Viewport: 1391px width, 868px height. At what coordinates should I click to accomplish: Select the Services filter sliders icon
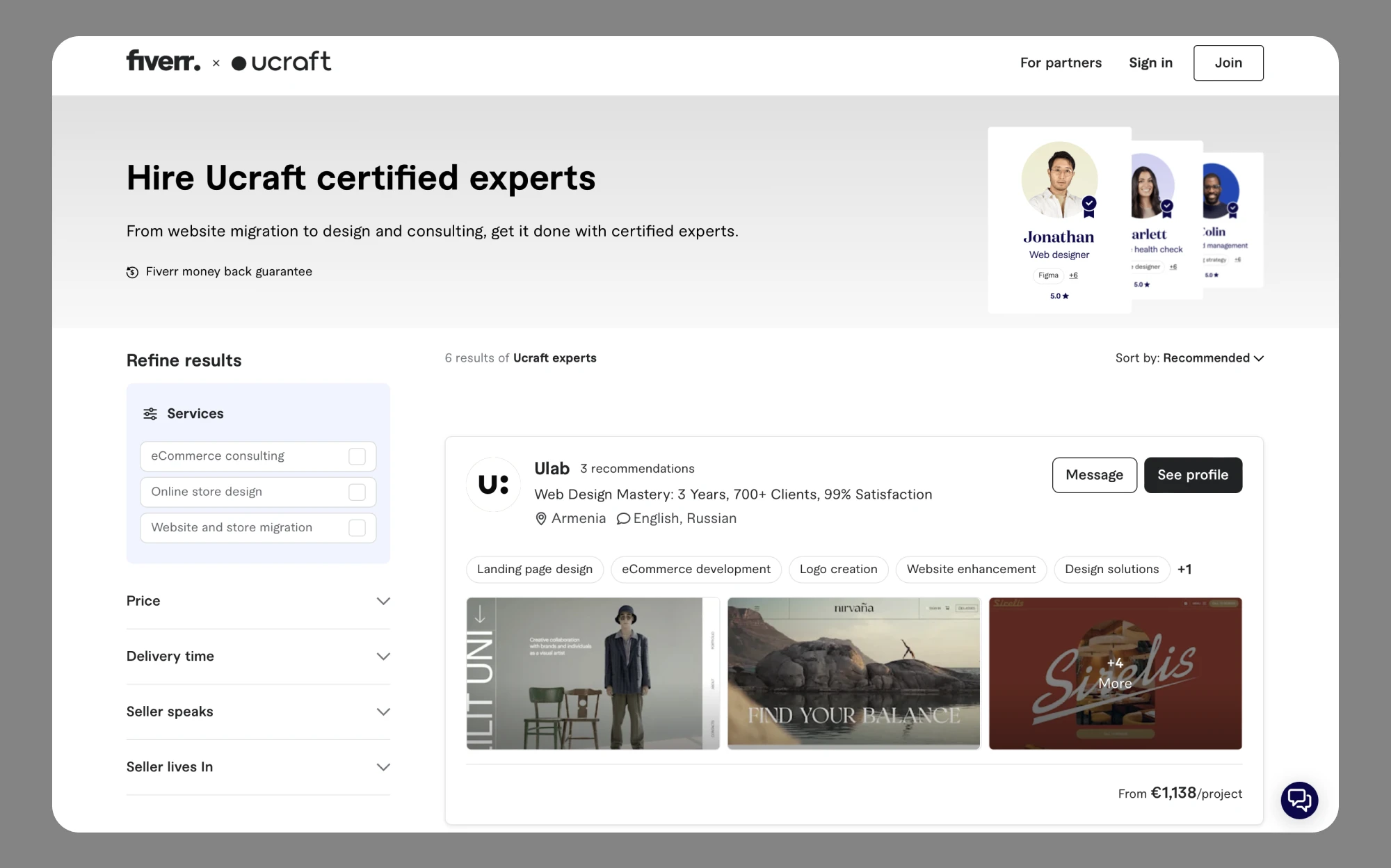(150, 414)
